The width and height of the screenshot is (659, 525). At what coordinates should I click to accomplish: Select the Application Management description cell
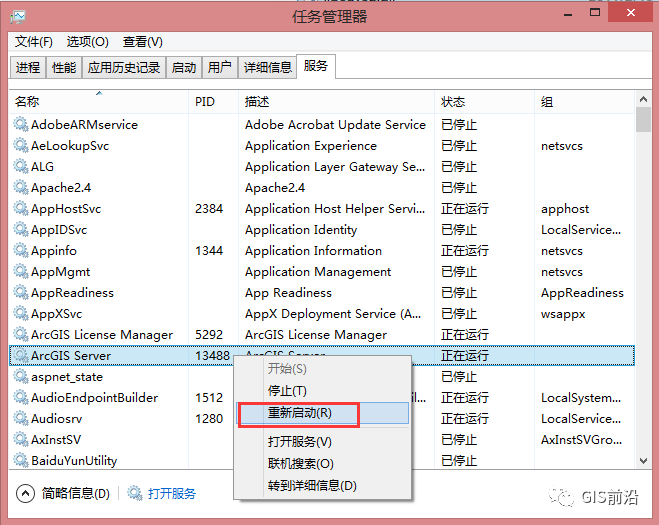pos(318,272)
